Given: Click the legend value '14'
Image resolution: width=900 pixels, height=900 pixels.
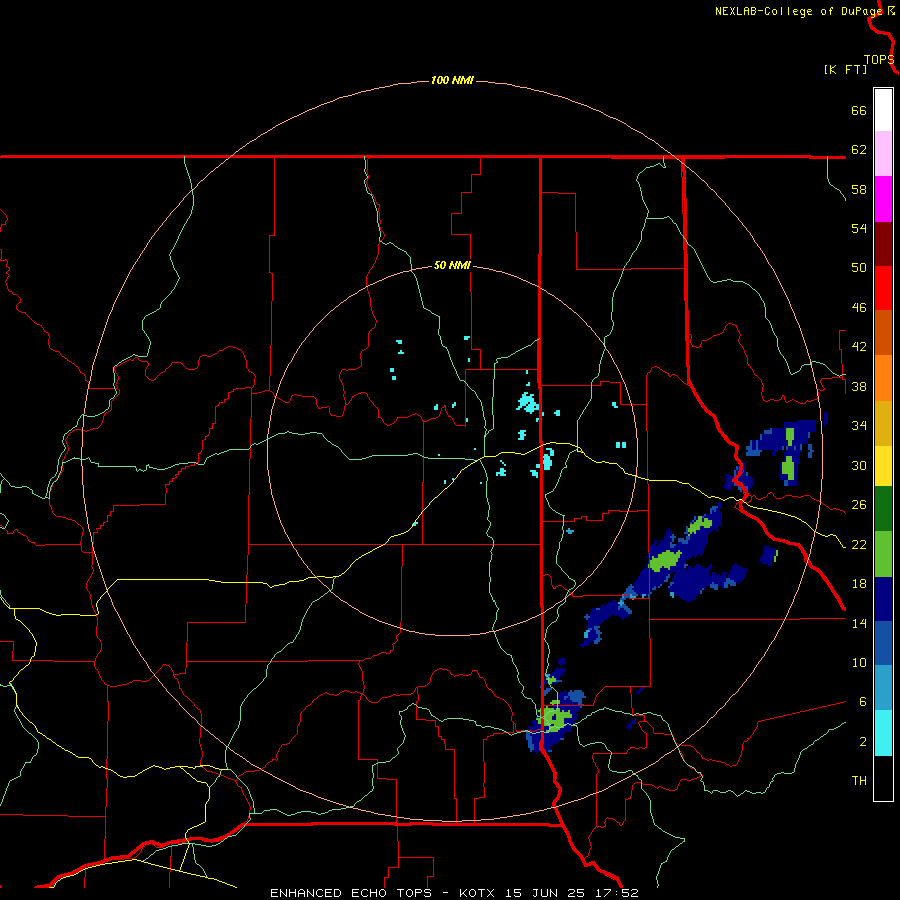Looking at the screenshot, I should [x=859, y=623].
